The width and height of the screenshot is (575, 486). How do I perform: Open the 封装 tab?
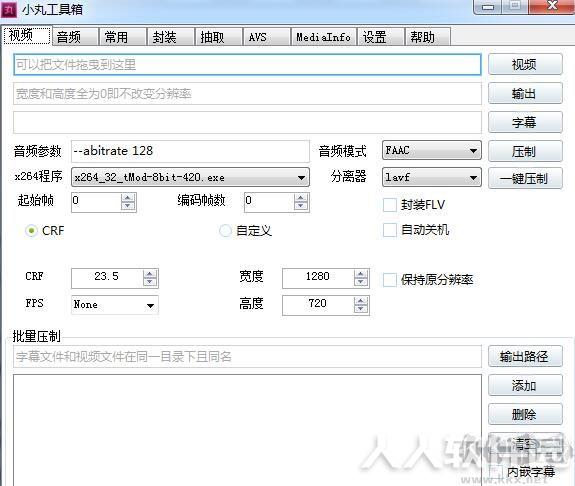pos(171,37)
